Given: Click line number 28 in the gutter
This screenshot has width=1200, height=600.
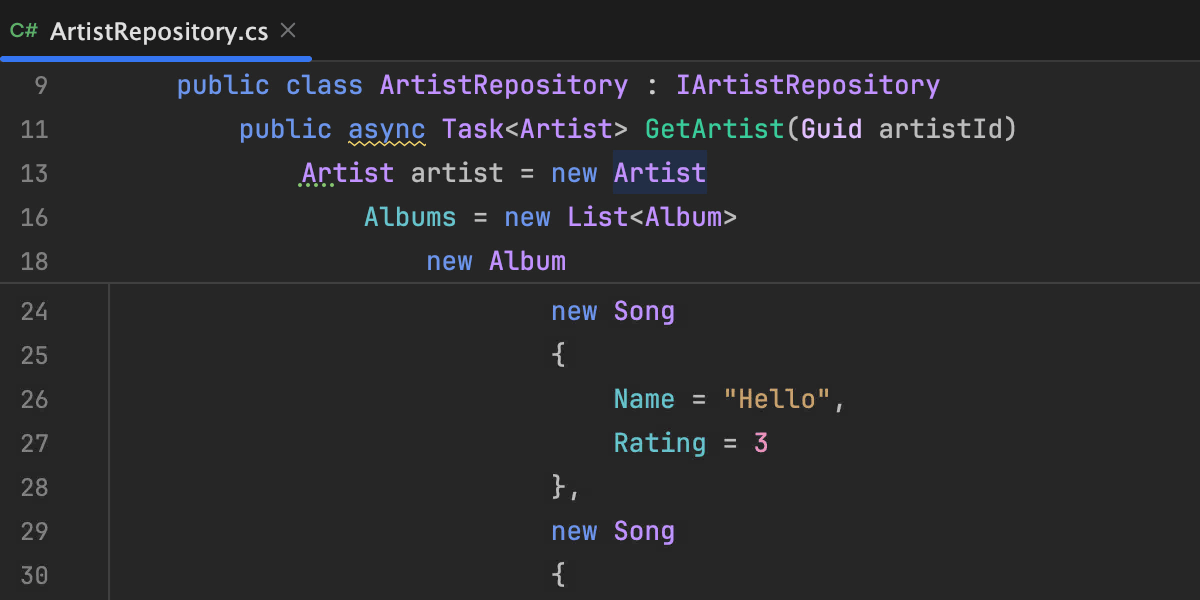Looking at the screenshot, I should (34, 488).
